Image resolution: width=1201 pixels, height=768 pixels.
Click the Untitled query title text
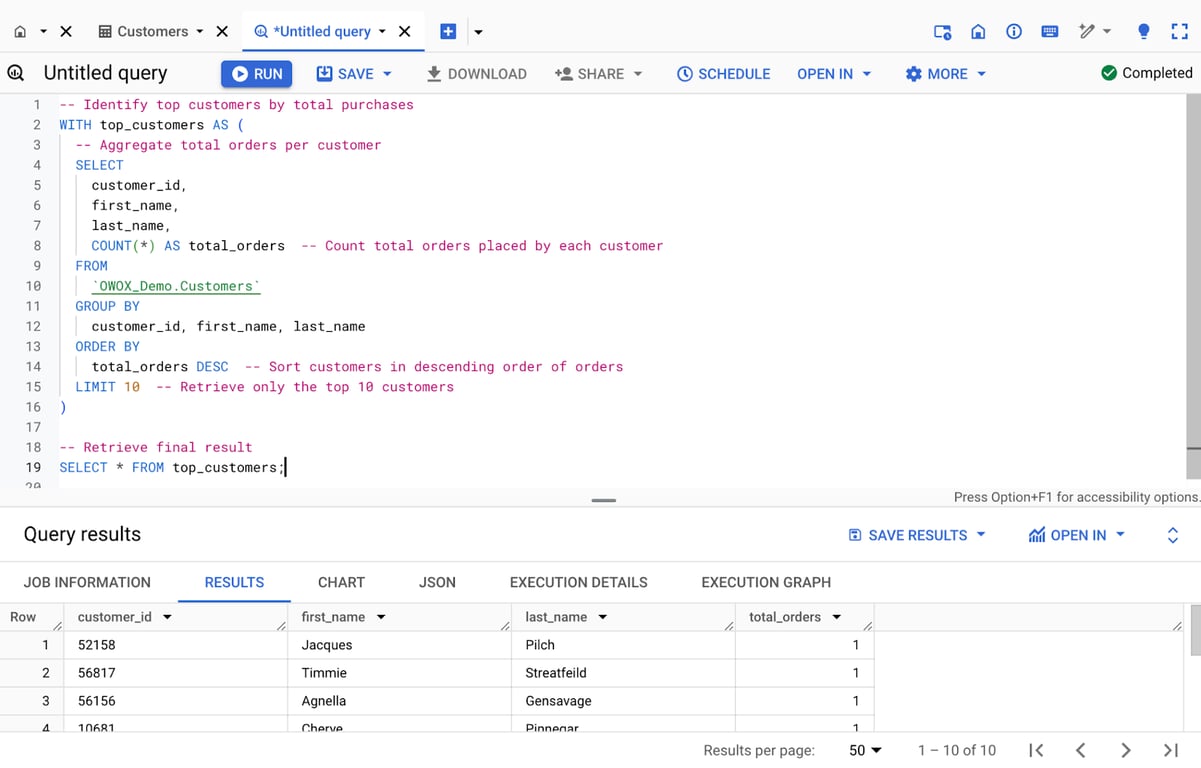pos(105,73)
